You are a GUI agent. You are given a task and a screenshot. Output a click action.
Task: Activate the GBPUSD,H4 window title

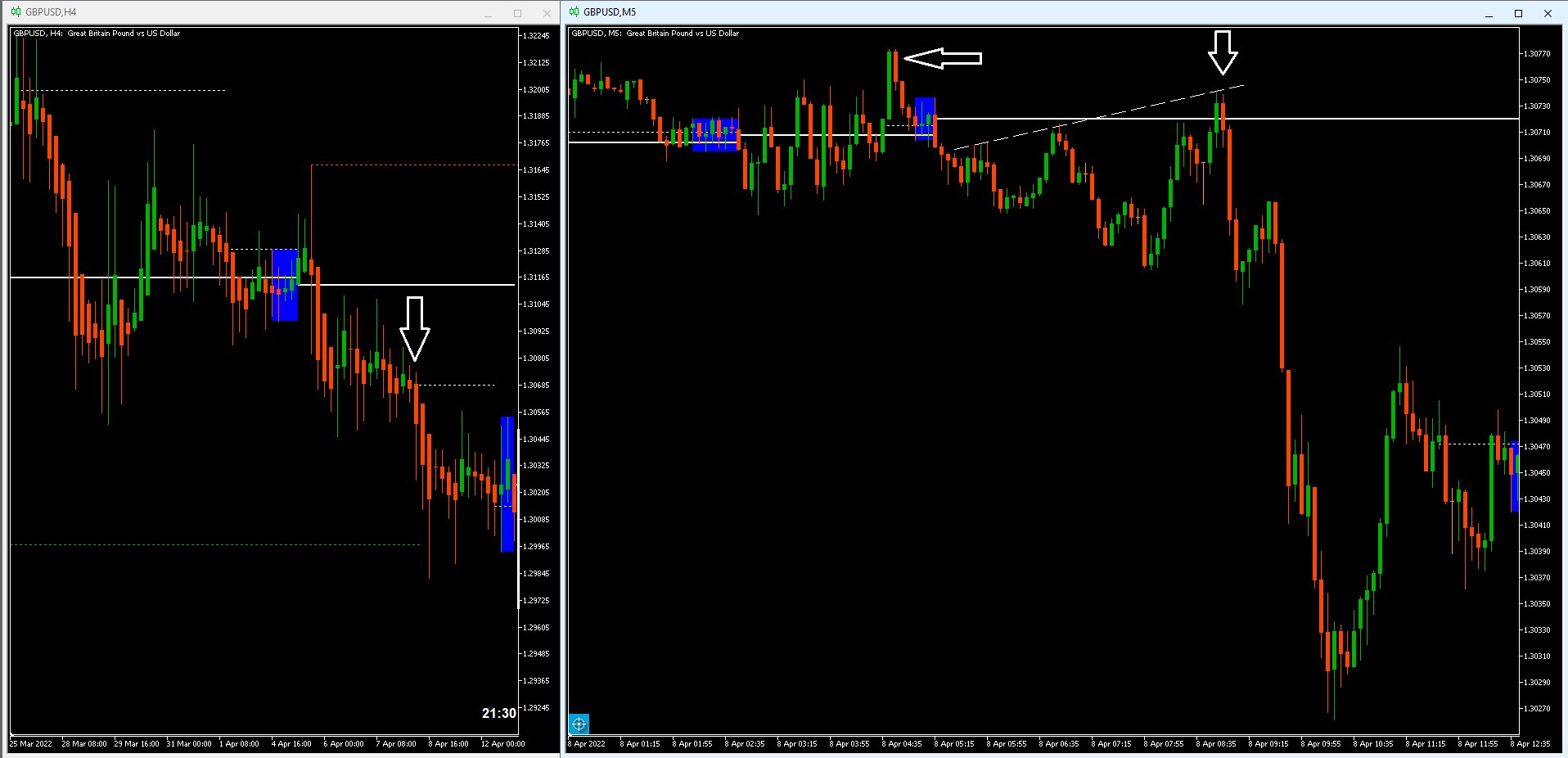[51, 12]
